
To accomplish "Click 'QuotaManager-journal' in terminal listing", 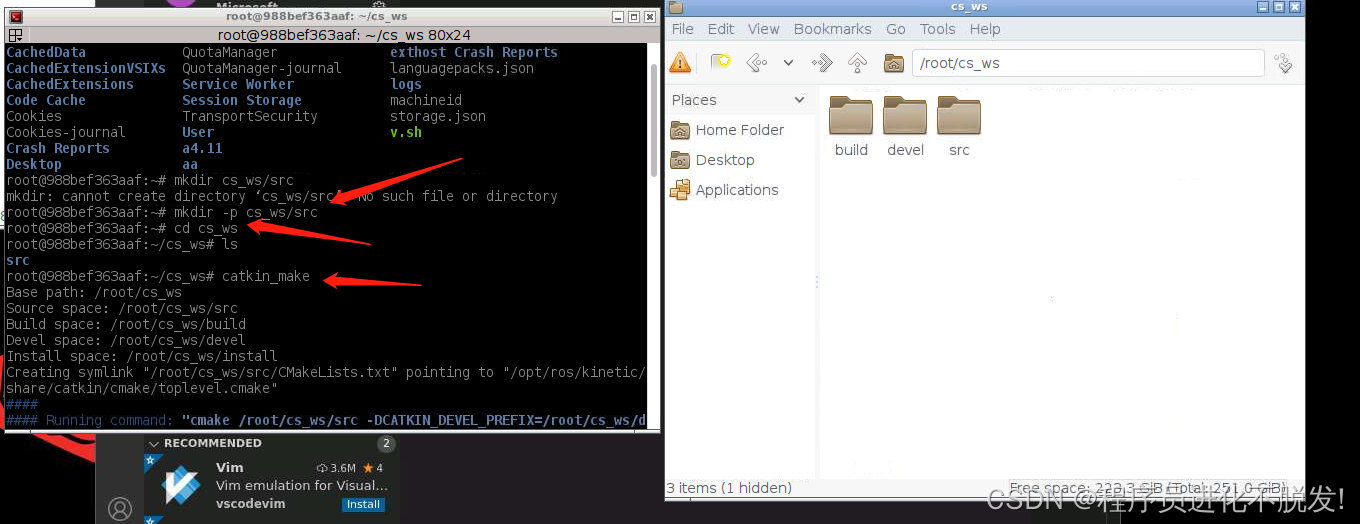I will pyautogui.click(x=262, y=68).
